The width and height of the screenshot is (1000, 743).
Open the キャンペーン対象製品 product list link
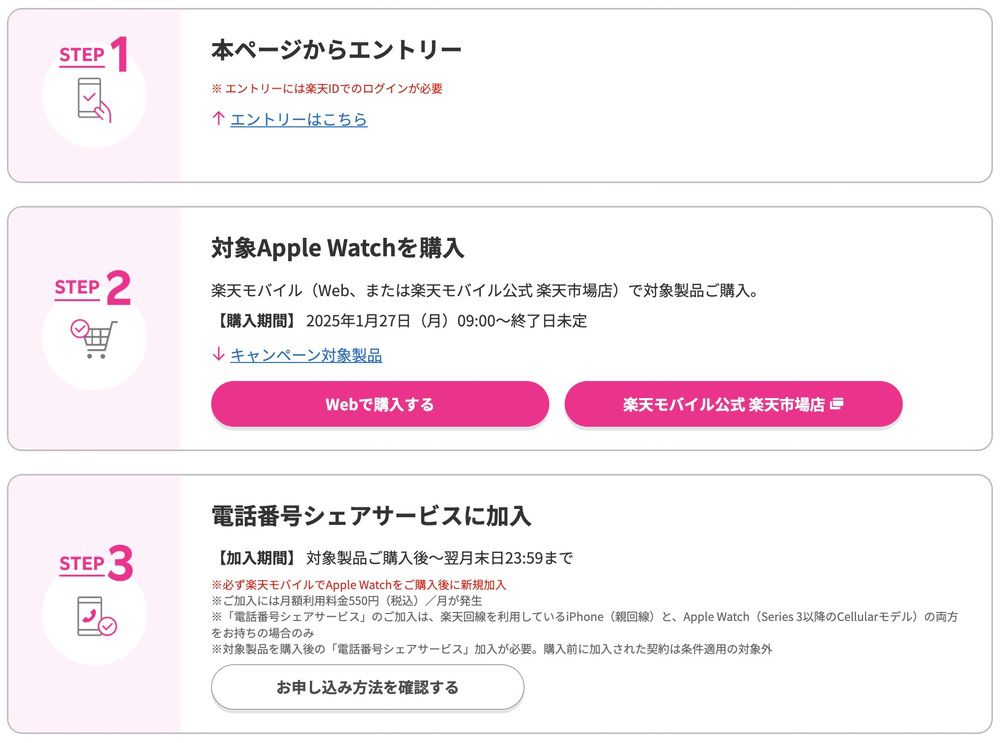(x=305, y=355)
